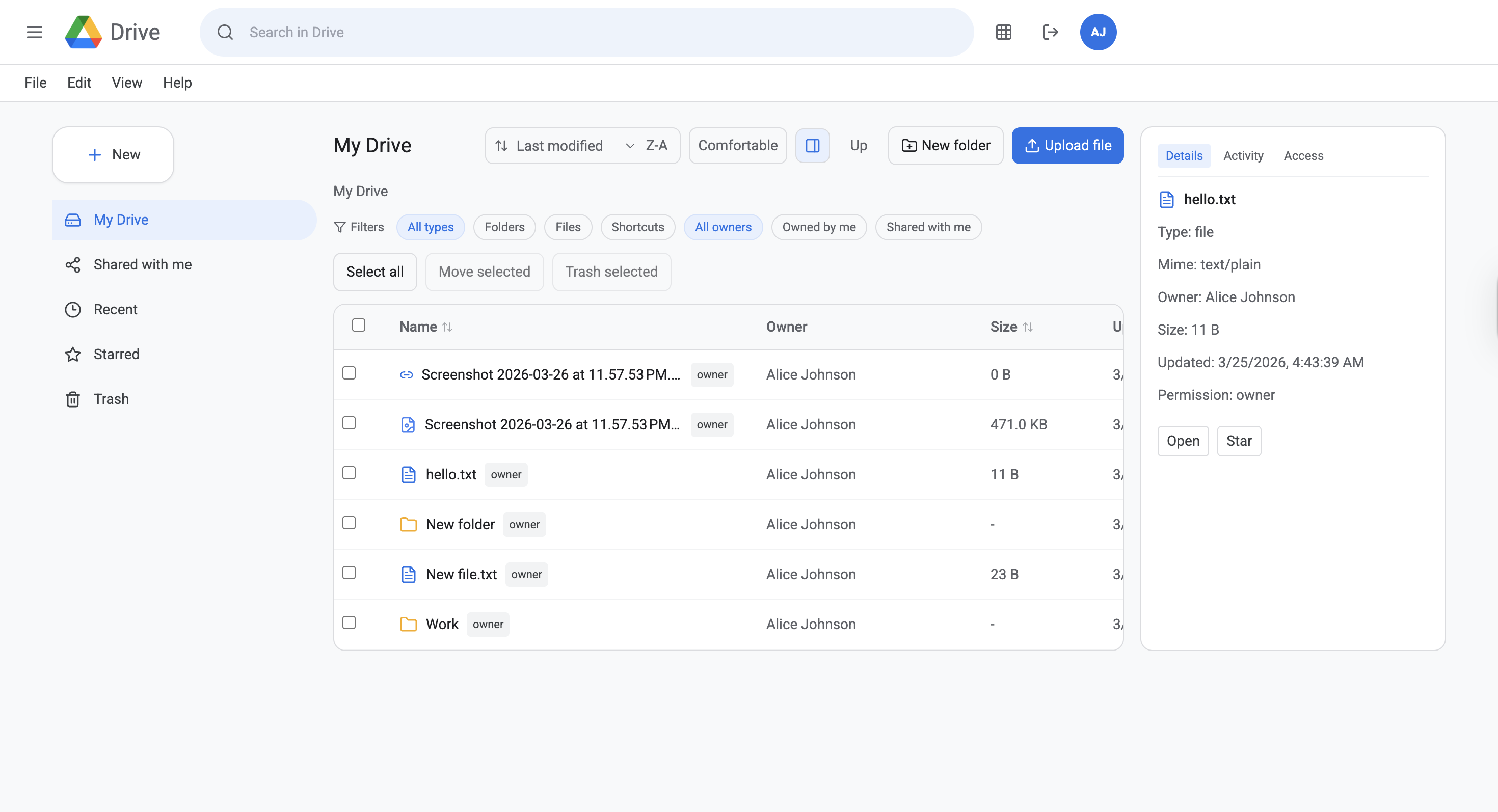Focus the Search in Drive field

(586, 32)
